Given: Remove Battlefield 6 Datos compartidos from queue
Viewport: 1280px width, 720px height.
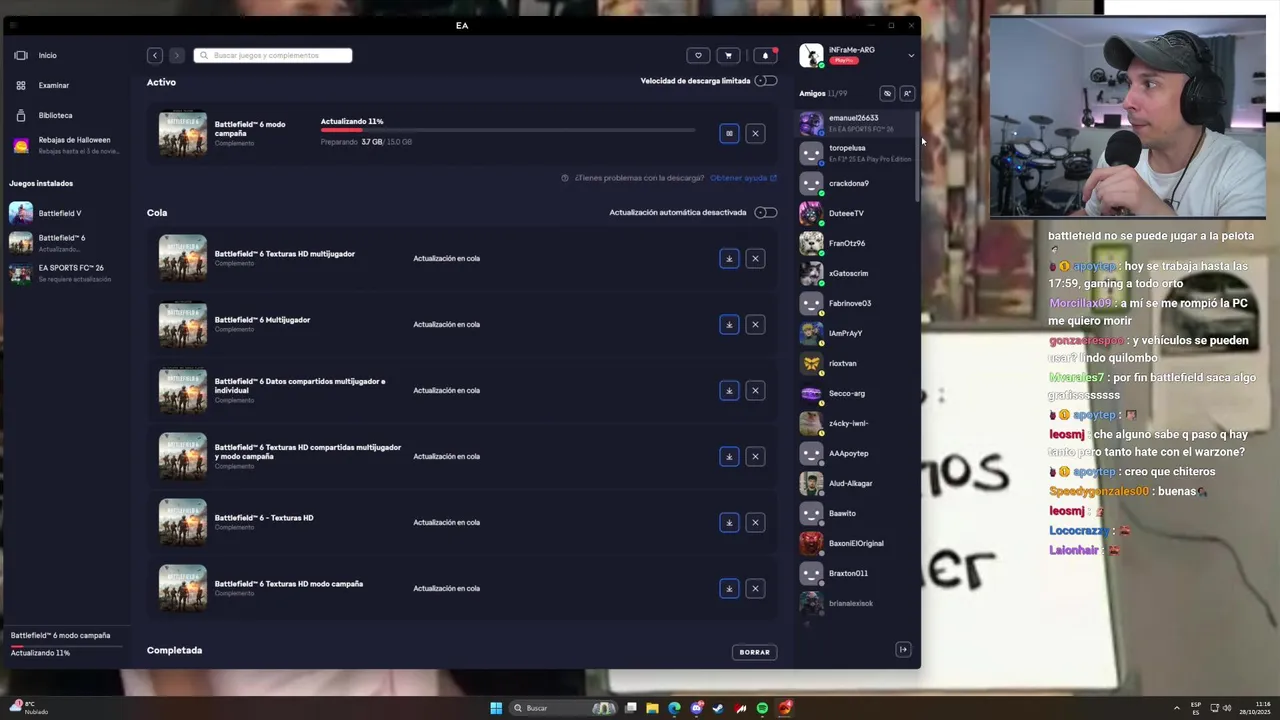Looking at the screenshot, I should click(x=755, y=390).
